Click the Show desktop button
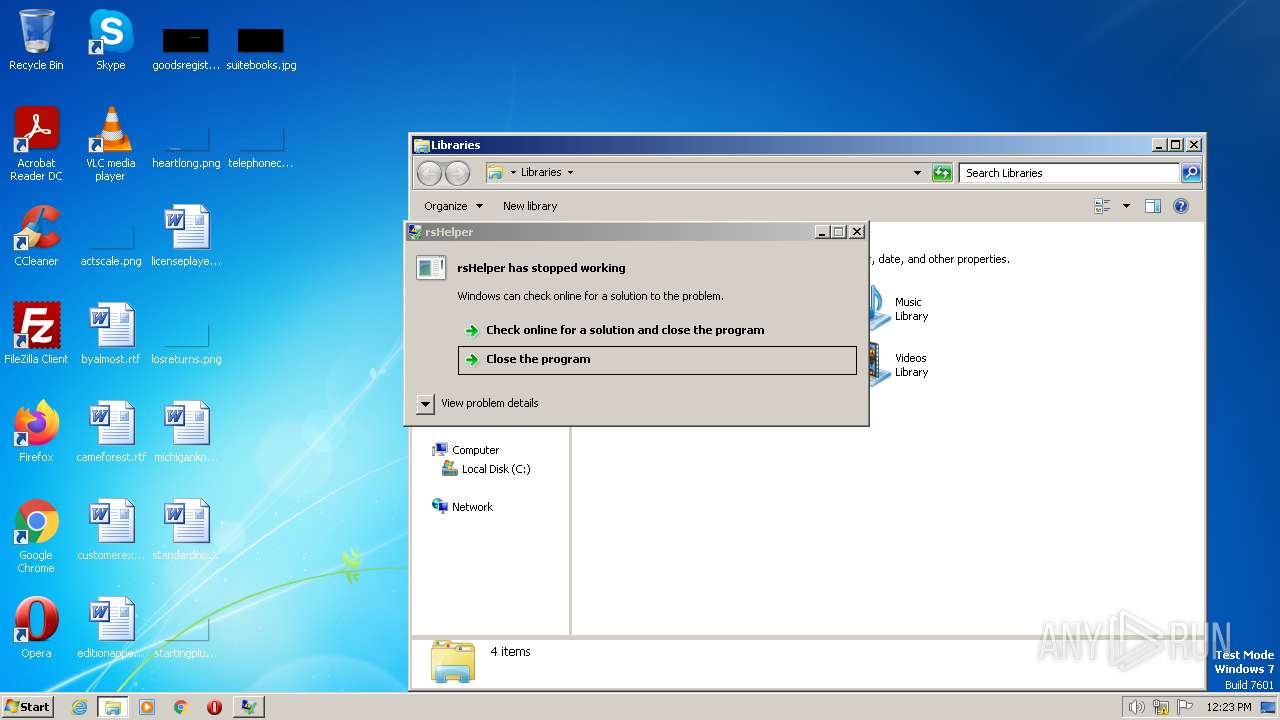The height and width of the screenshot is (720, 1280). point(1269,707)
